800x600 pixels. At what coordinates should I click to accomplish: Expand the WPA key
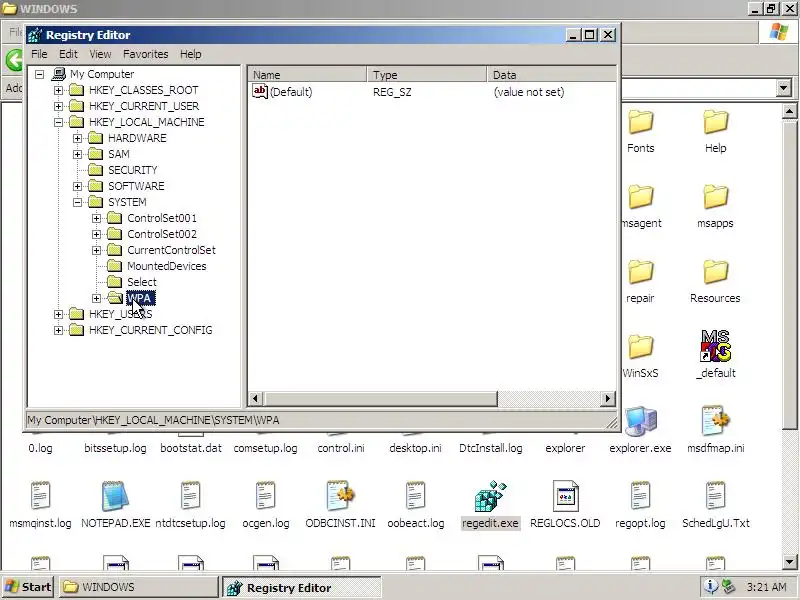[x=96, y=298]
